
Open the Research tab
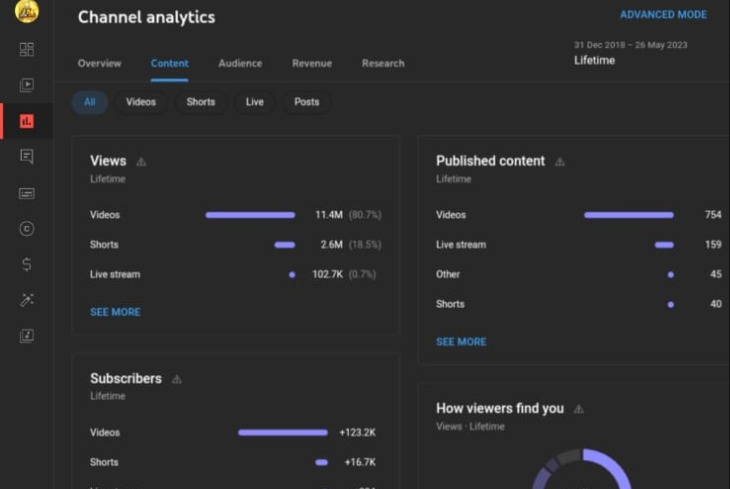click(383, 63)
